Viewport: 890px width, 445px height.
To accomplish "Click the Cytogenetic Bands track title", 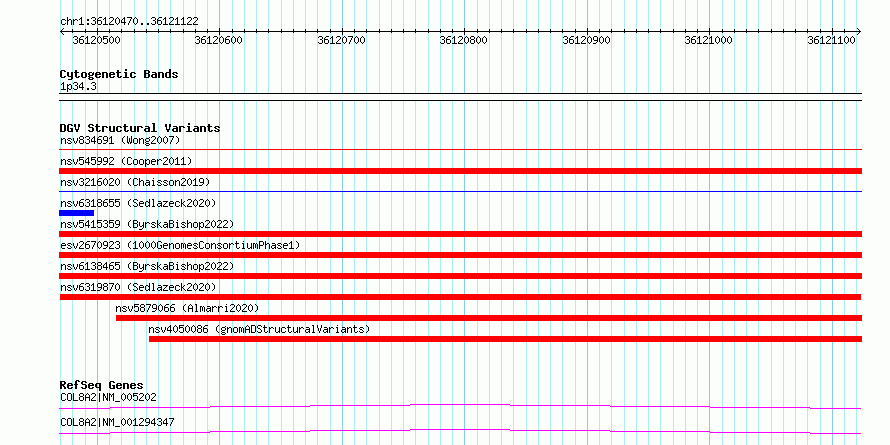I will click(x=119, y=74).
